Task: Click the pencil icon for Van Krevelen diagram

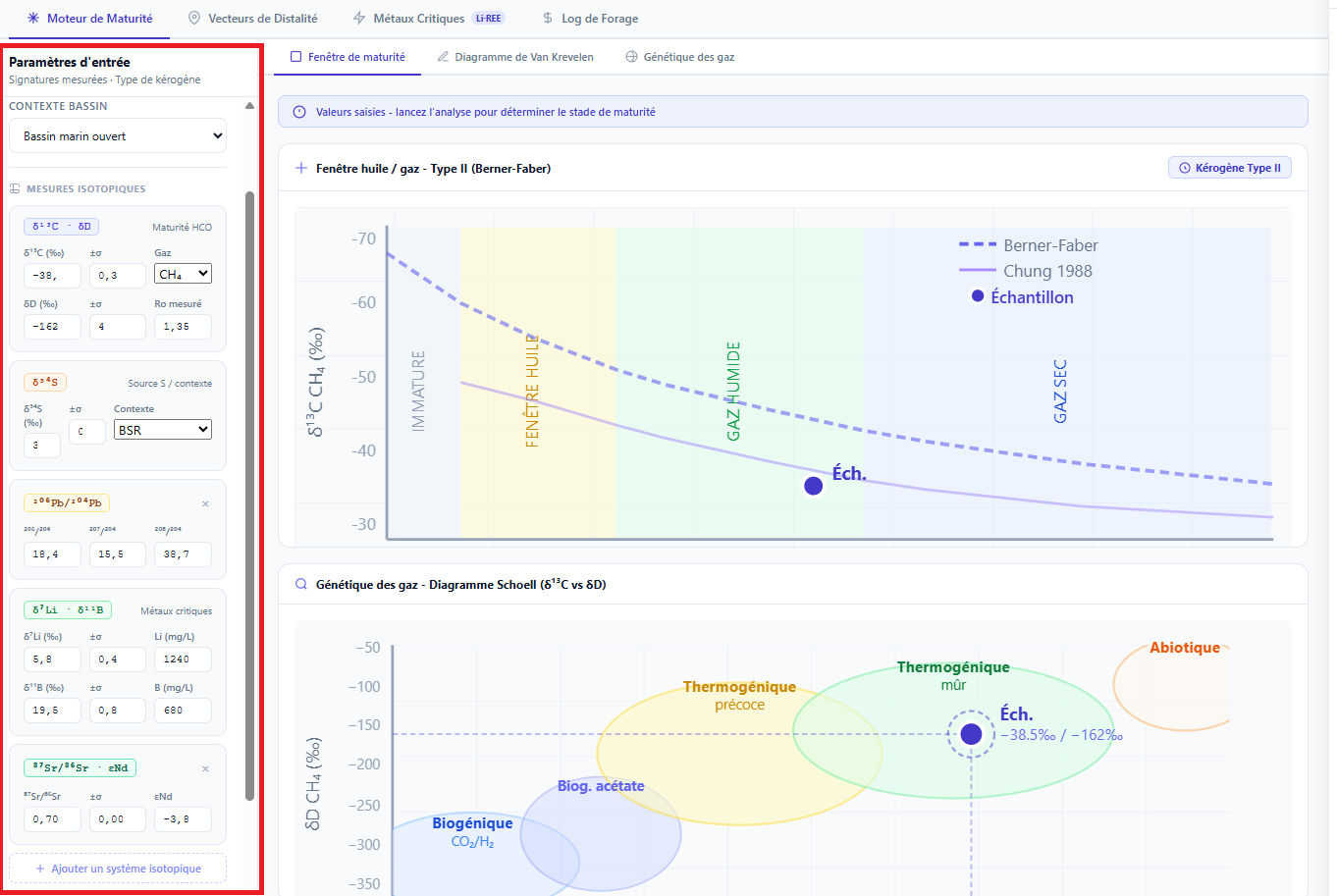Action: pyautogui.click(x=443, y=57)
